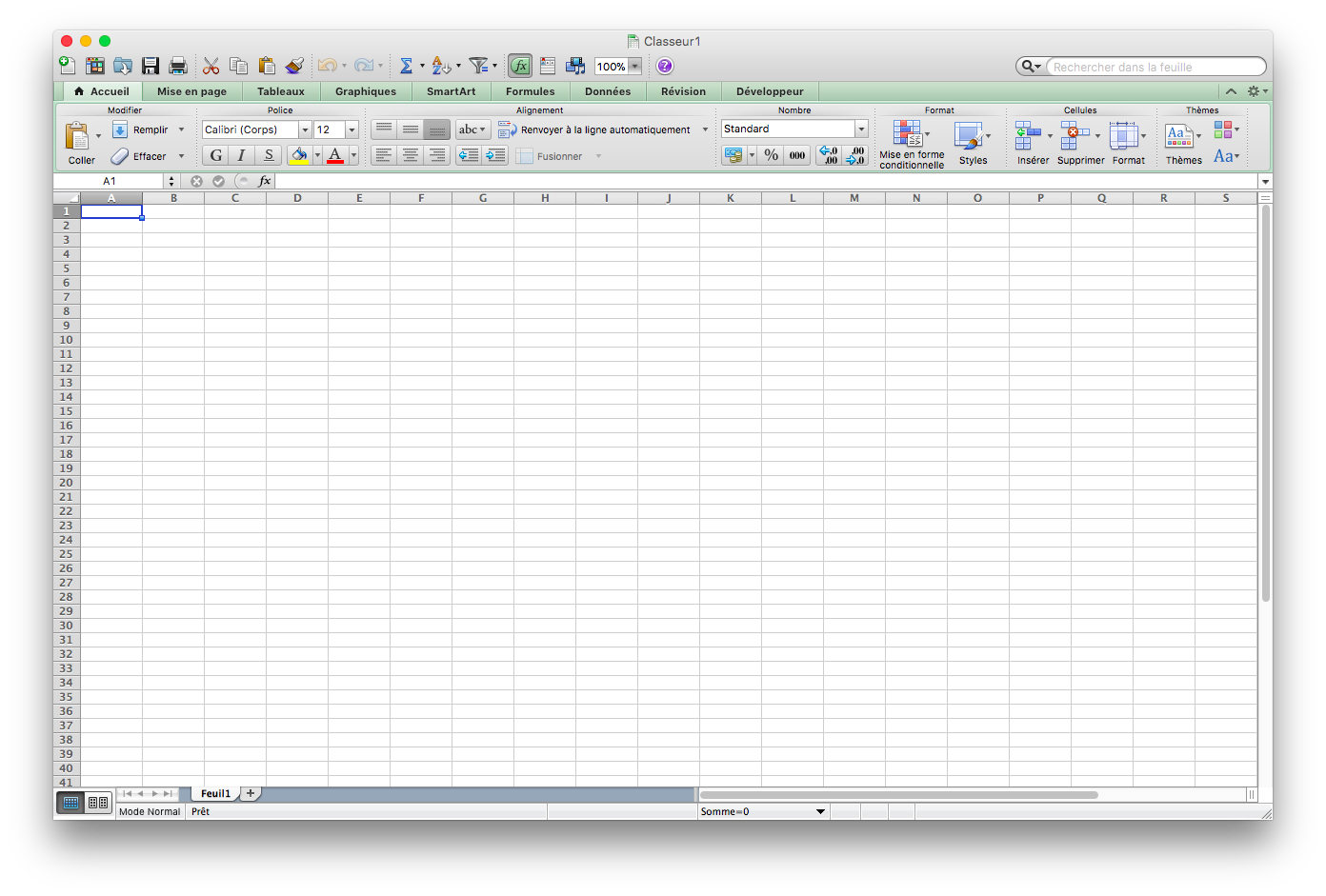Toggle bold formatting with the G button
1326x896 pixels.
point(215,154)
